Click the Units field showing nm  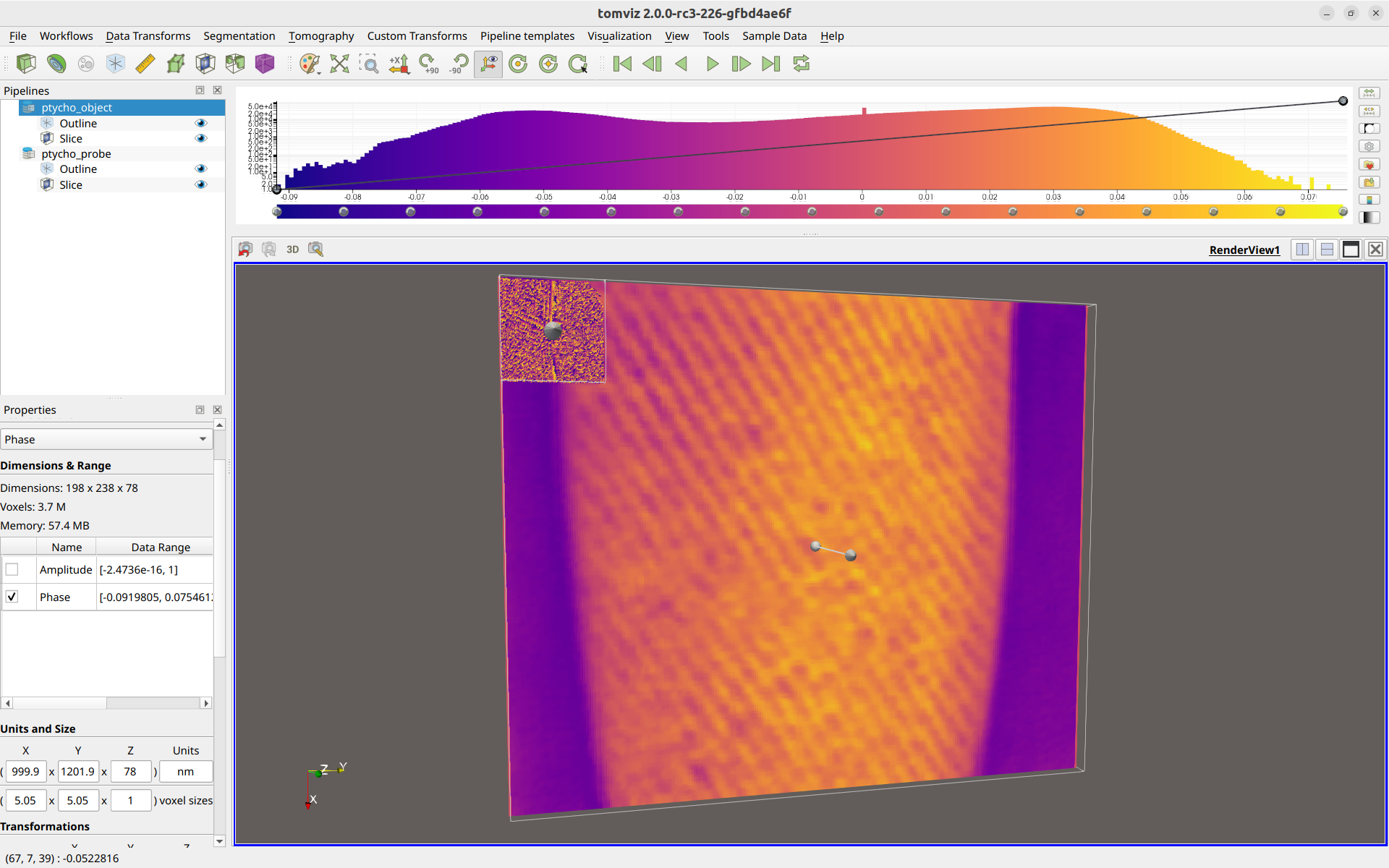click(x=186, y=772)
